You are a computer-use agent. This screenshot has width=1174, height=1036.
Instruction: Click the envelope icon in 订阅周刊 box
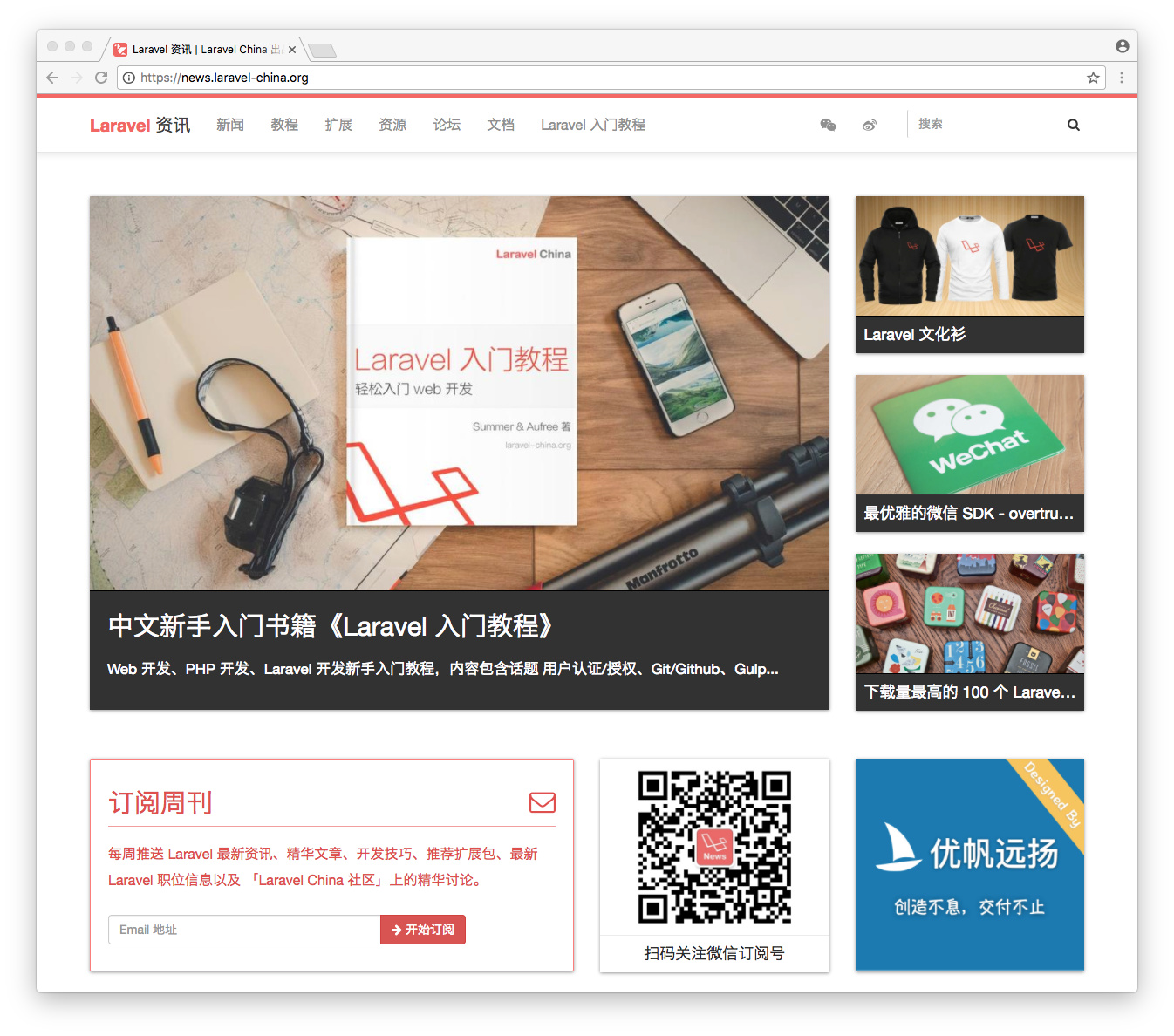[543, 802]
